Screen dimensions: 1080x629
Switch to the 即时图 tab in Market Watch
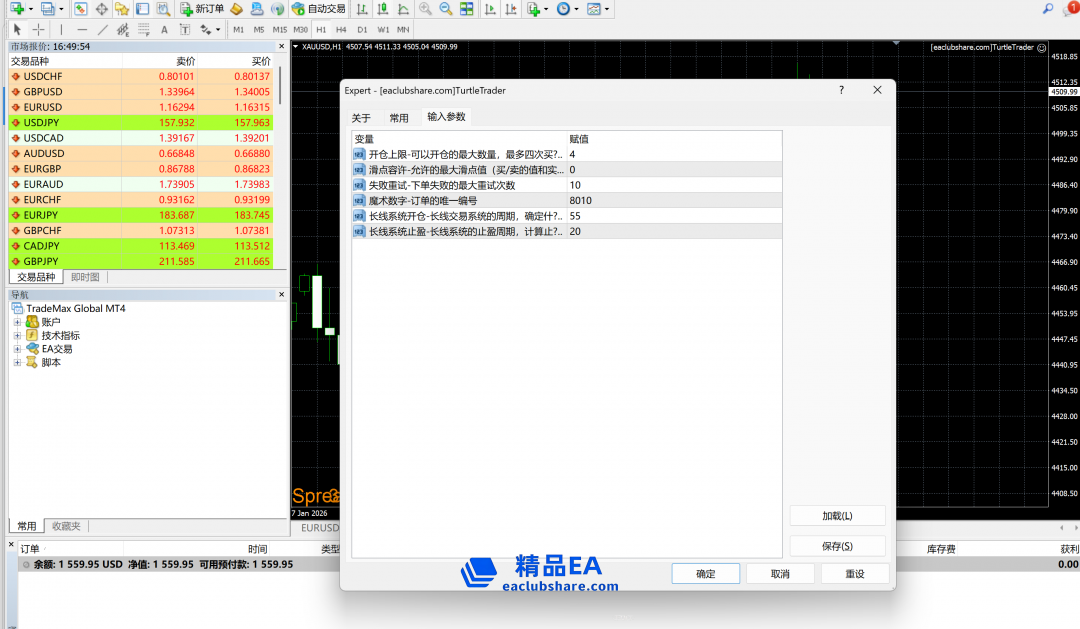coord(85,277)
